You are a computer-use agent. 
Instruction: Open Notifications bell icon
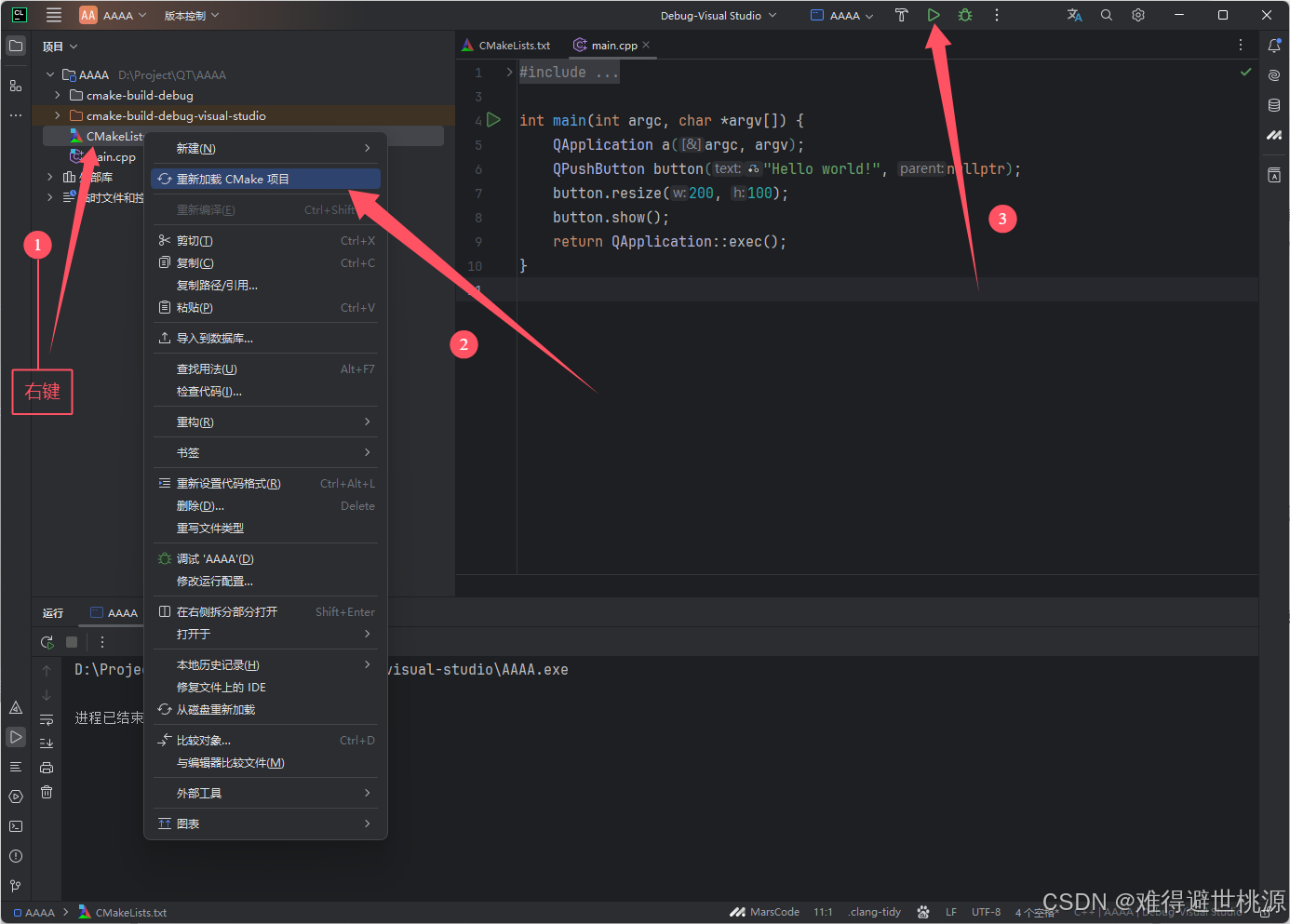pos(1274,46)
